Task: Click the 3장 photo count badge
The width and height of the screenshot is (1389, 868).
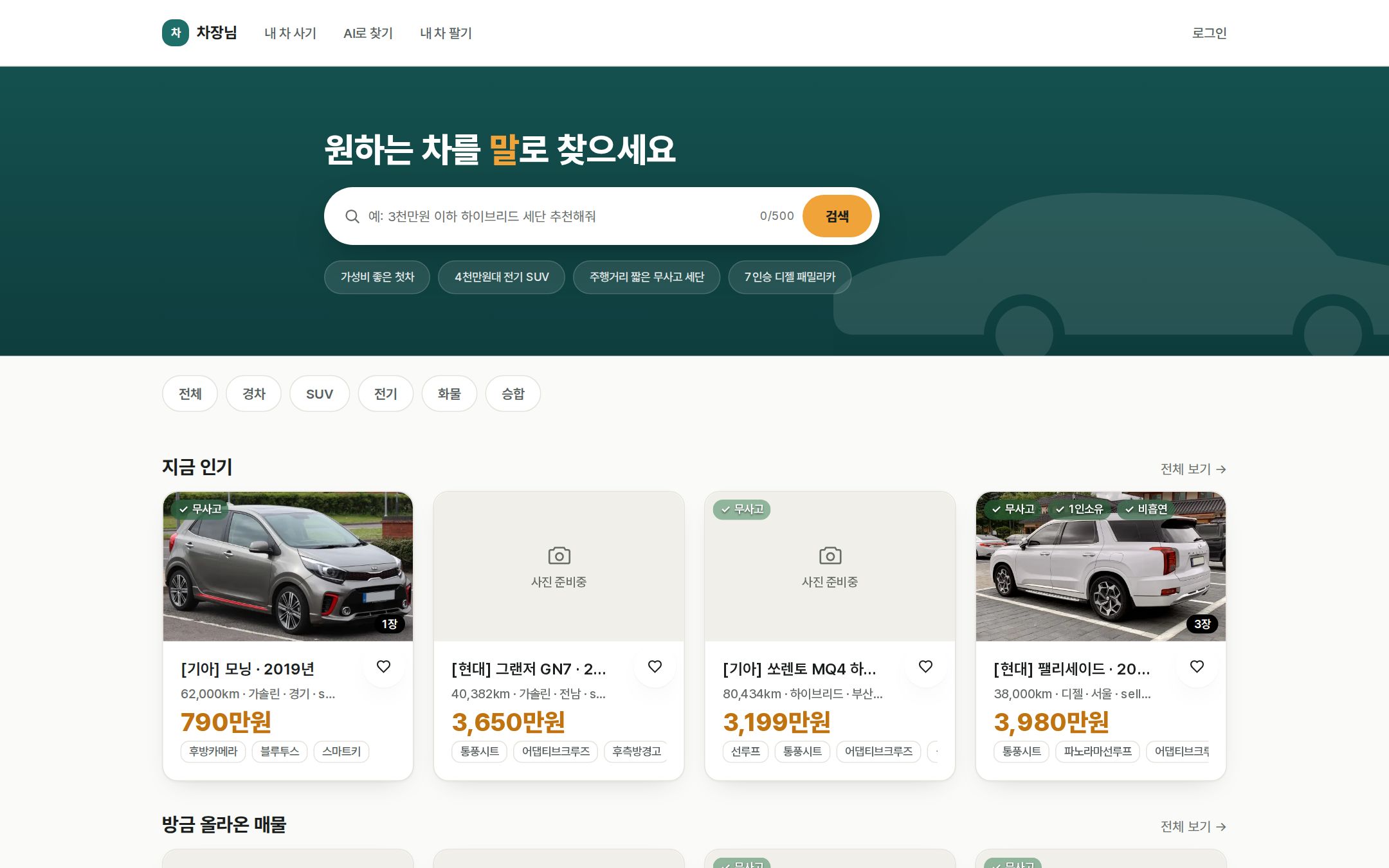Action: tap(1203, 624)
